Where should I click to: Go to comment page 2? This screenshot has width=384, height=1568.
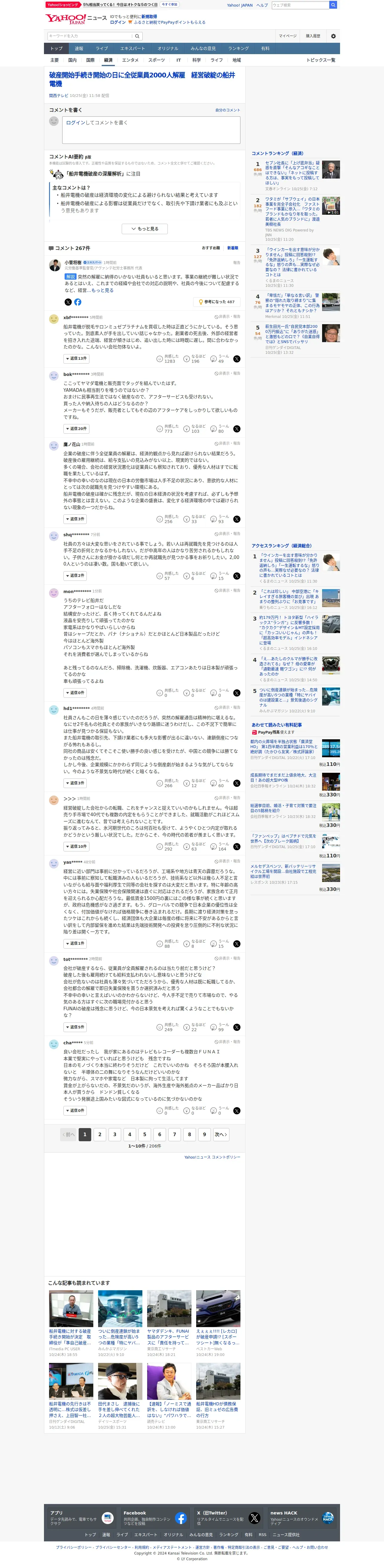(100, 1134)
